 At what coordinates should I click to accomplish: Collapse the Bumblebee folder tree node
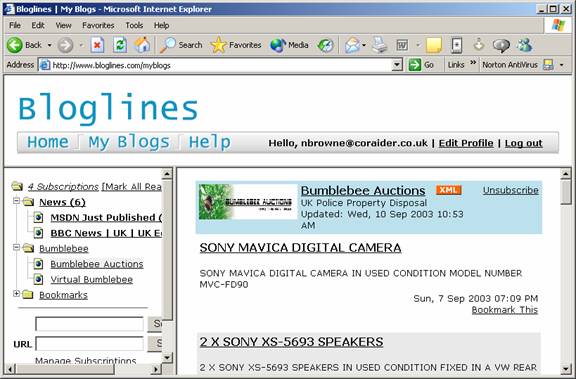[x=16, y=248]
